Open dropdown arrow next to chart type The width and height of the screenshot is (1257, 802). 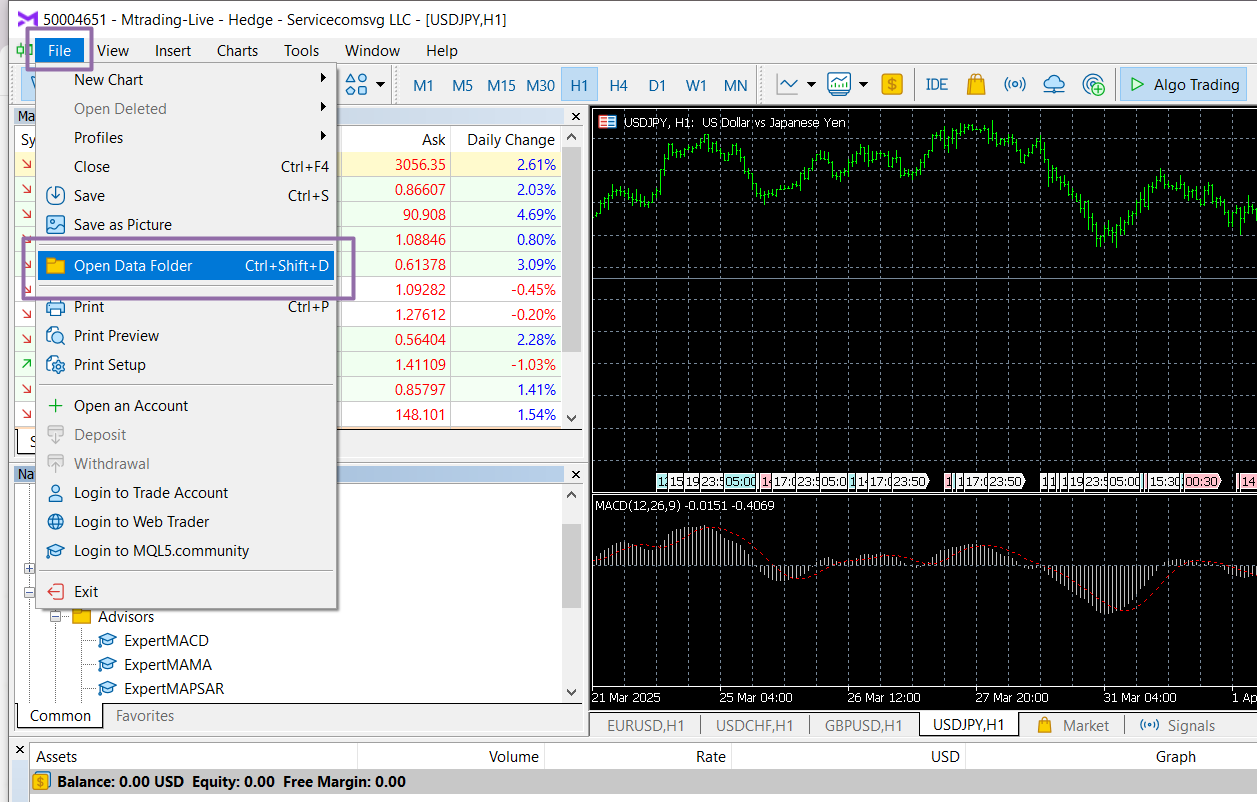click(x=811, y=85)
